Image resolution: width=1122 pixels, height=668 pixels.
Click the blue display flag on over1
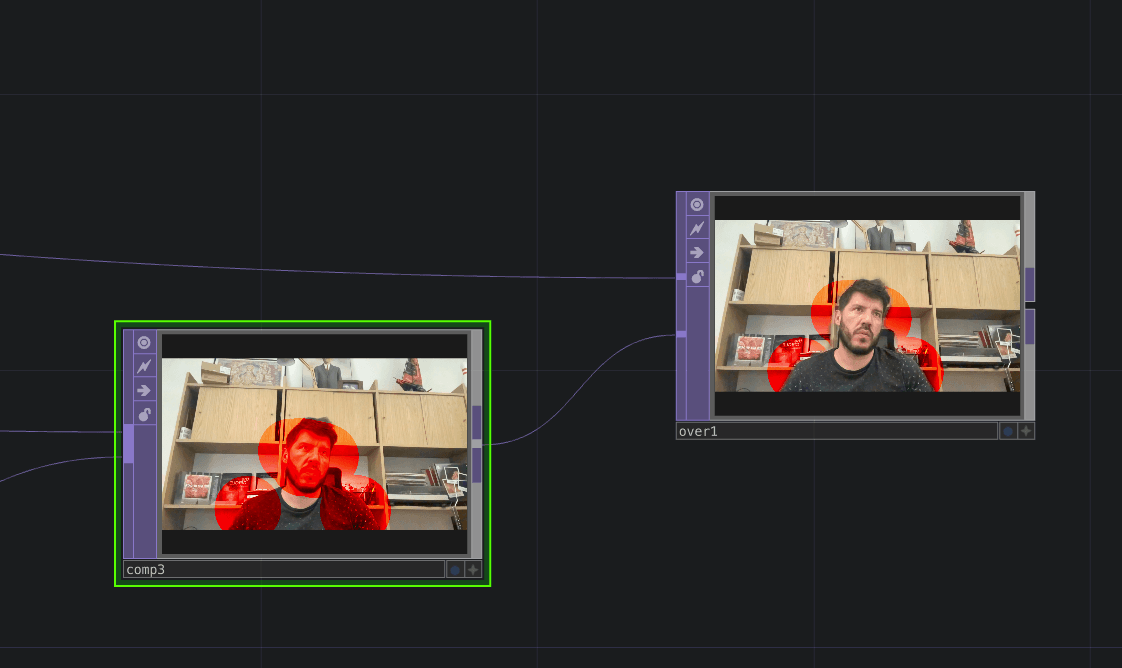coord(1008,432)
